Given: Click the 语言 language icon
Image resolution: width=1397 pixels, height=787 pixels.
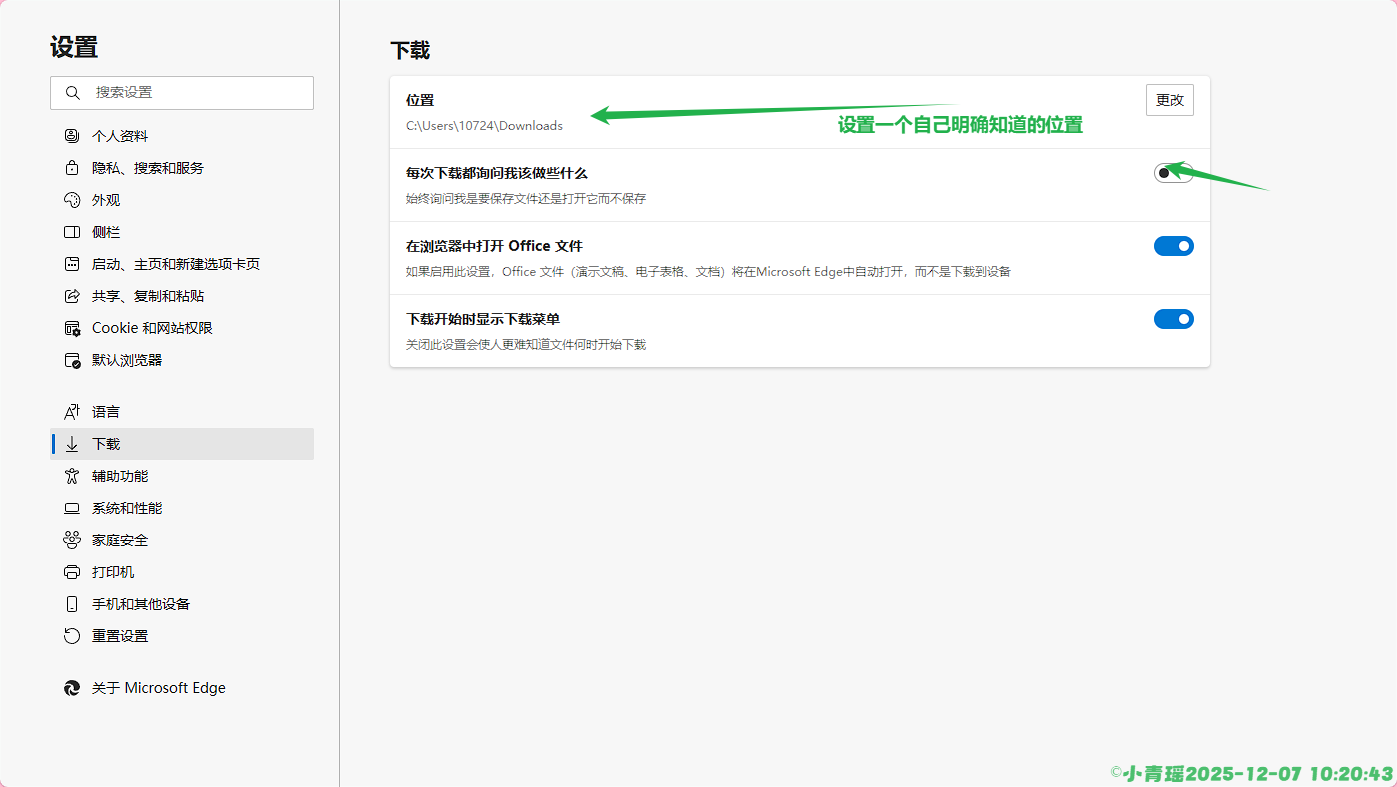Looking at the screenshot, I should tap(72, 412).
